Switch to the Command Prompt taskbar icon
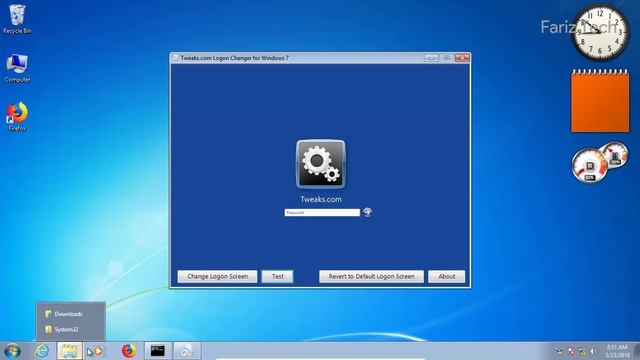Viewport: 640px width, 360px height. tap(158, 351)
